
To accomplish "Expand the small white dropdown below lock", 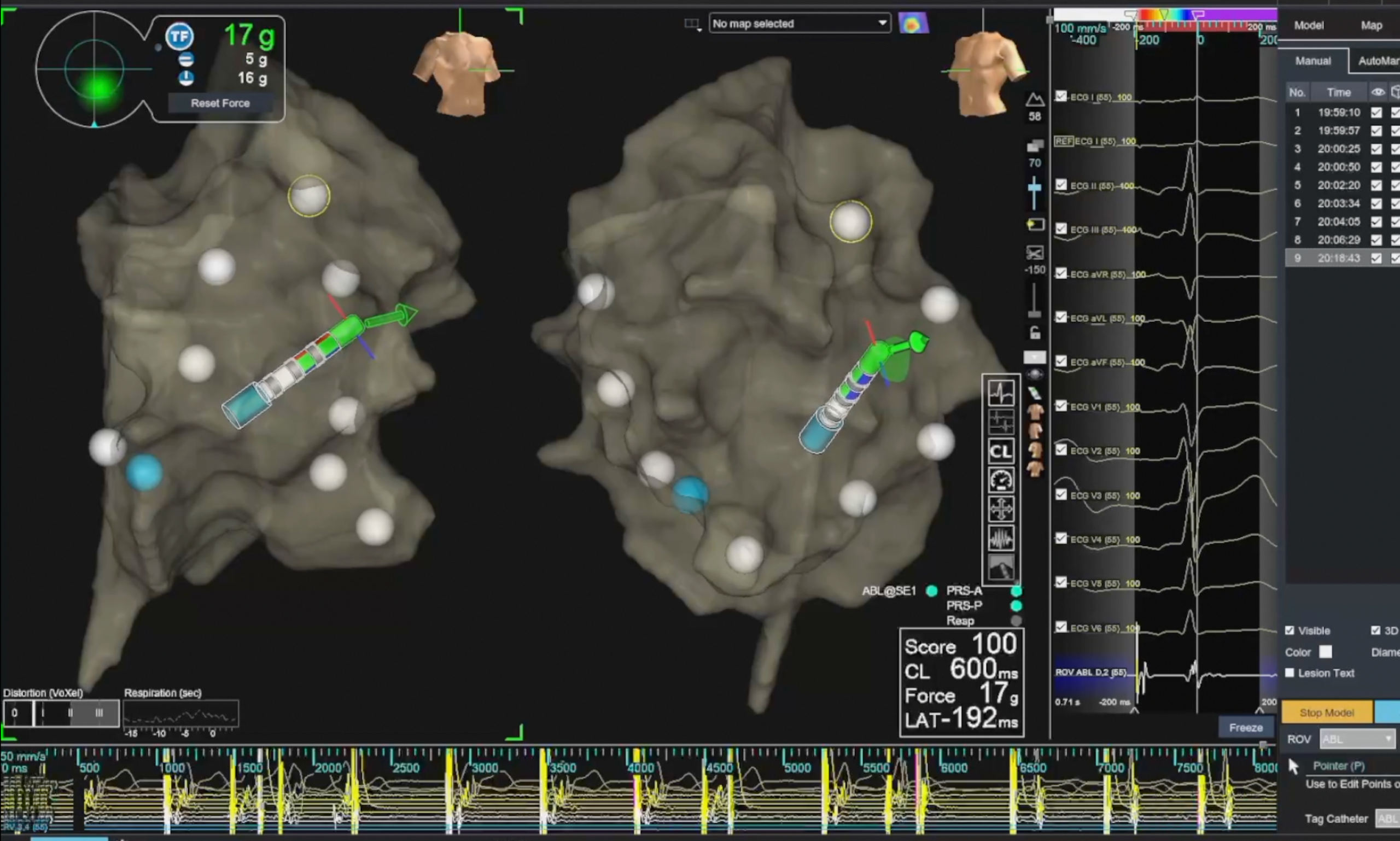I will [x=1034, y=357].
